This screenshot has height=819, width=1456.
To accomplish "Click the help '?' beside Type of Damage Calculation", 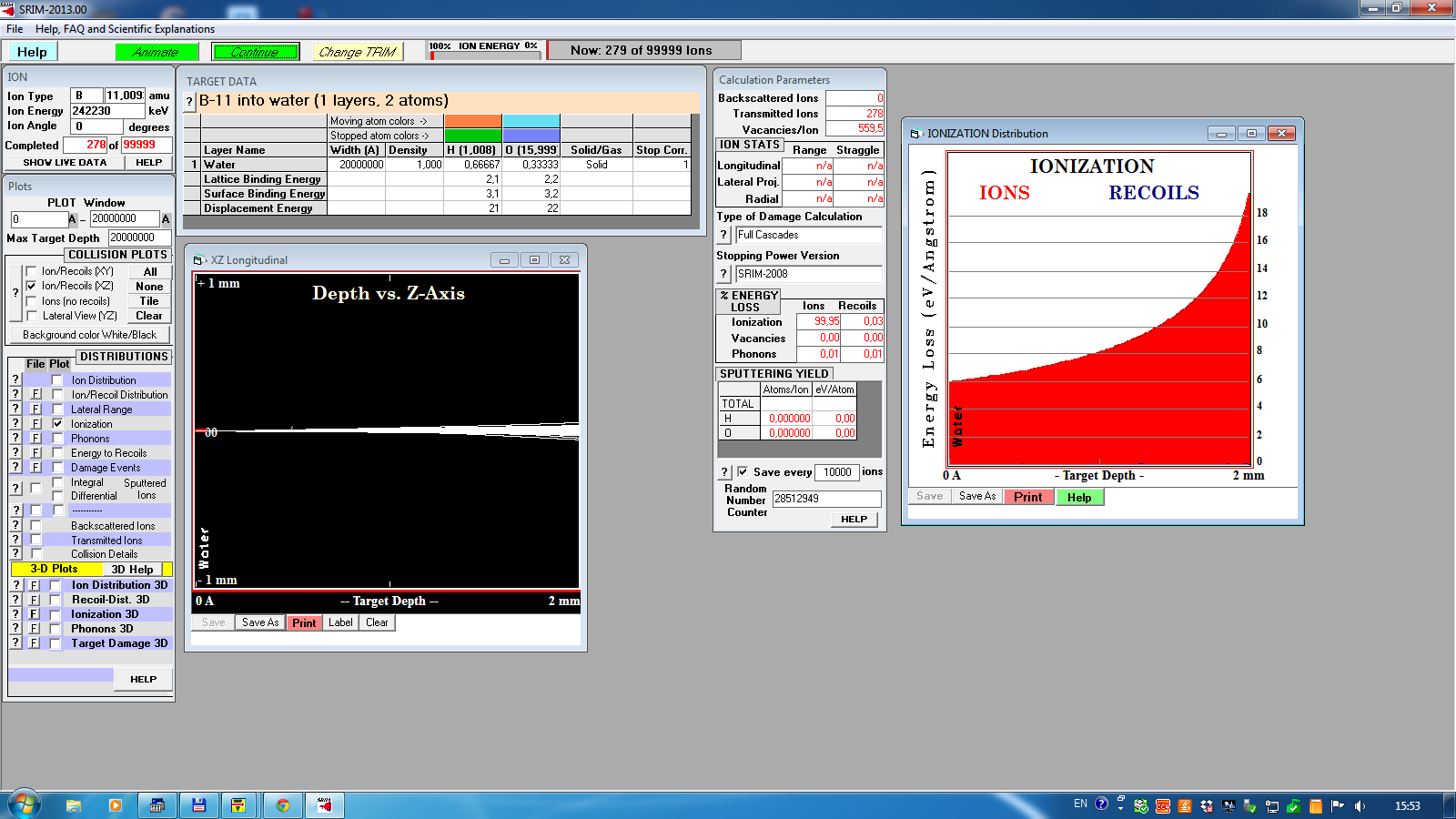I will click(x=724, y=235).
